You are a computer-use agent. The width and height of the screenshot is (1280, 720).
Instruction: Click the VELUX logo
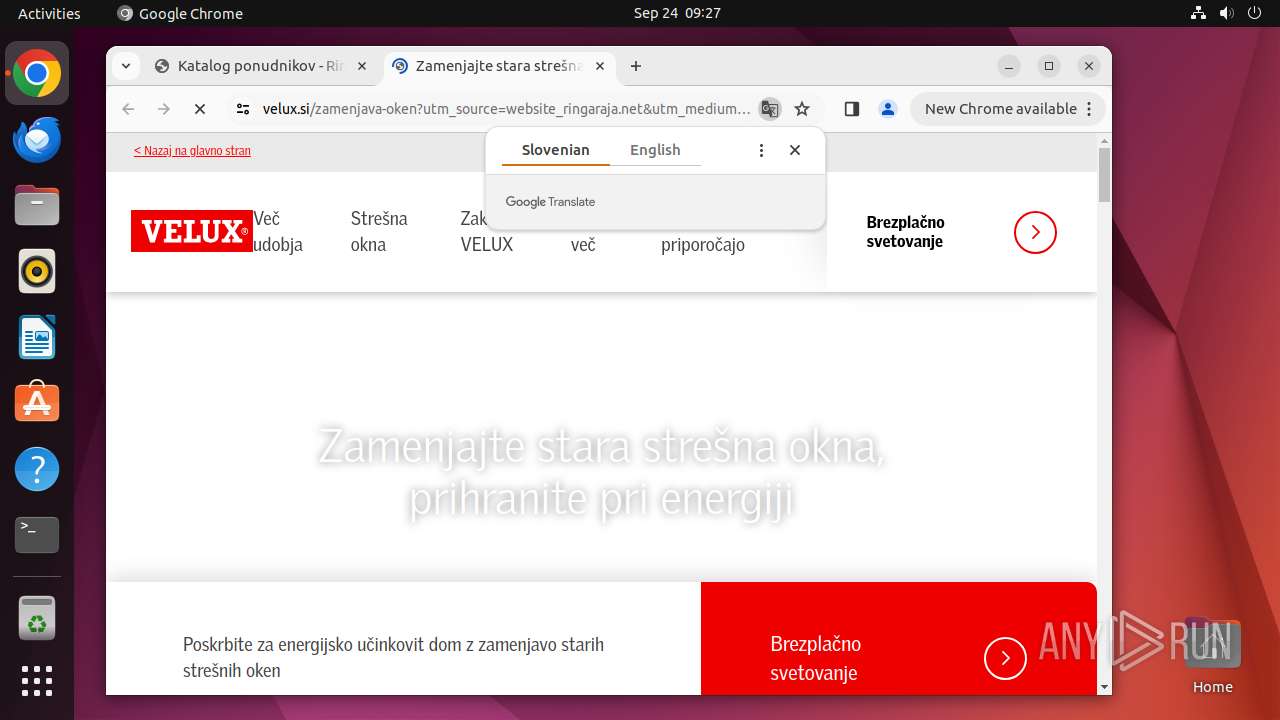pos(192,231)
